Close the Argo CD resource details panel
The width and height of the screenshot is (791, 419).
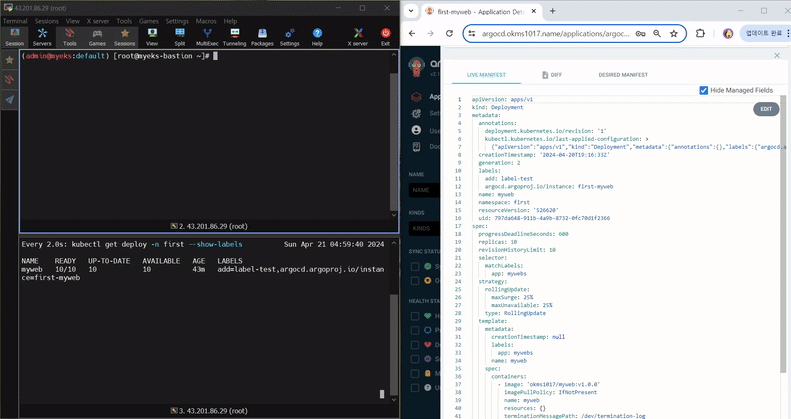pyautogui.click(x=777, y=55)
